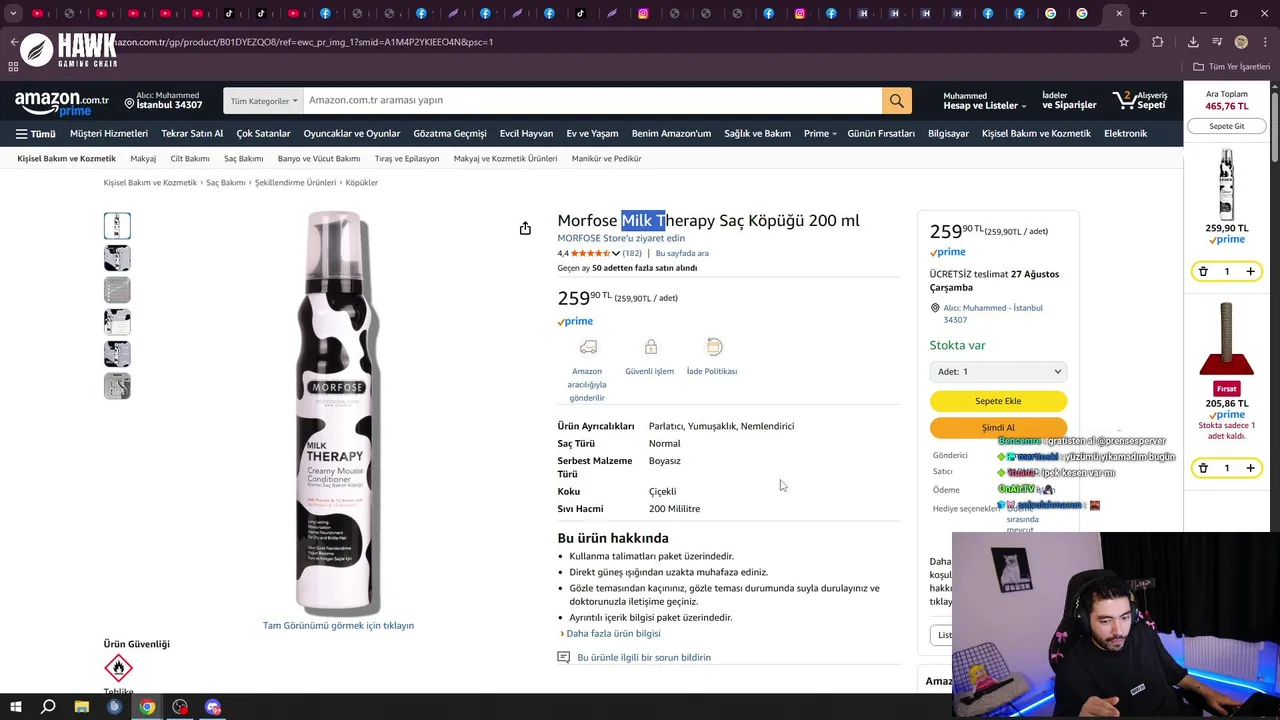This screenshot has height=720, width=1280.
Task: Expand Daha fazla ürün bilgisi
Action: (x=611, y=633)
